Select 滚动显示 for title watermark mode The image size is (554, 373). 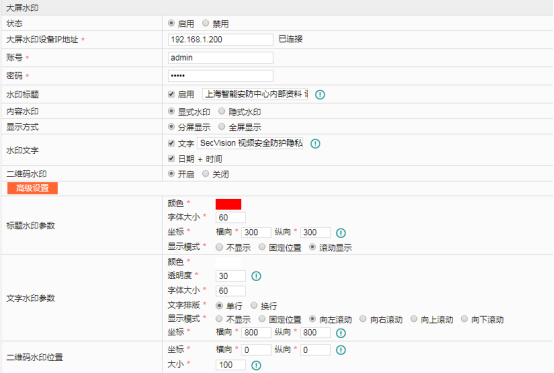tap(312, 247)
